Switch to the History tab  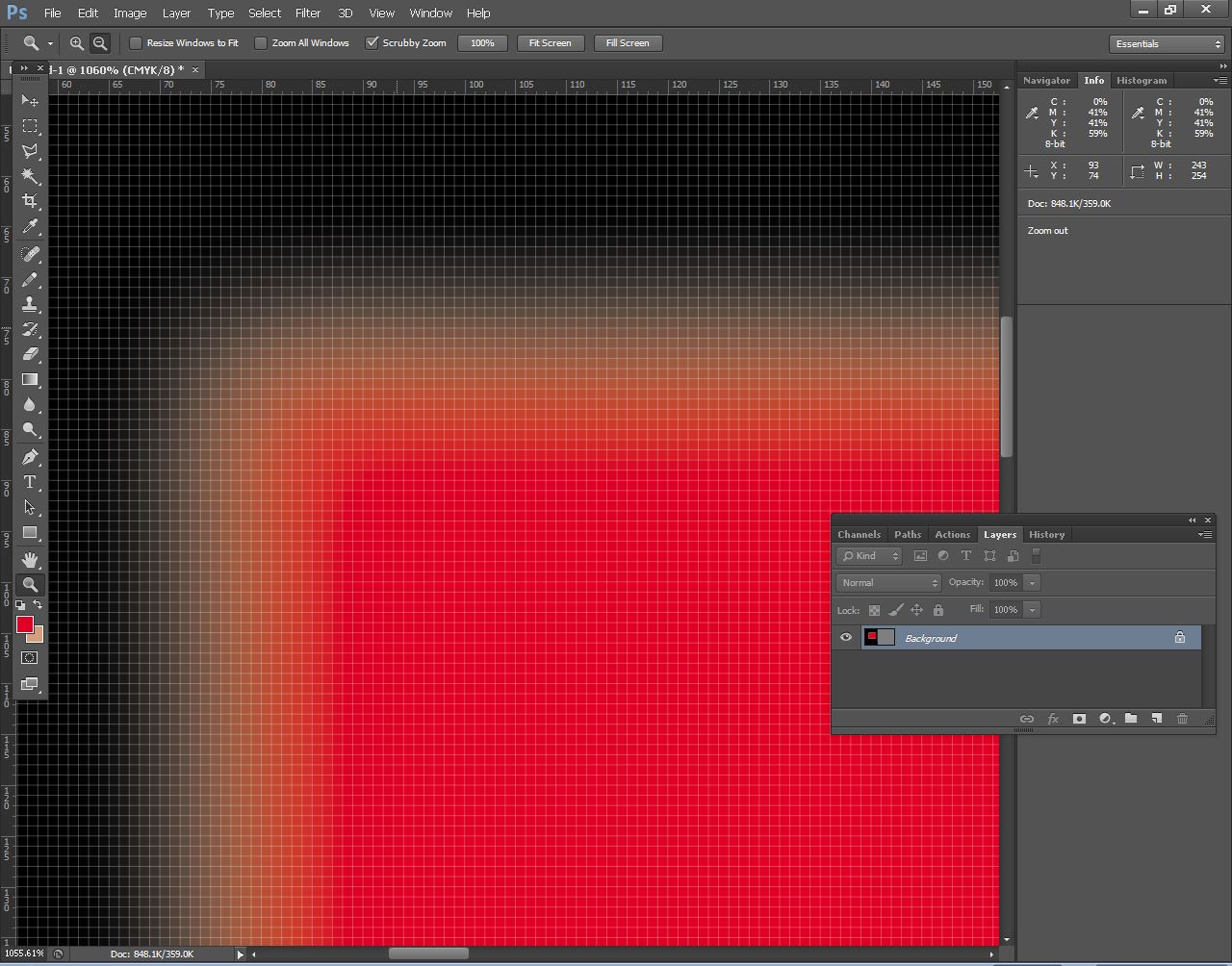point(1047,535)
